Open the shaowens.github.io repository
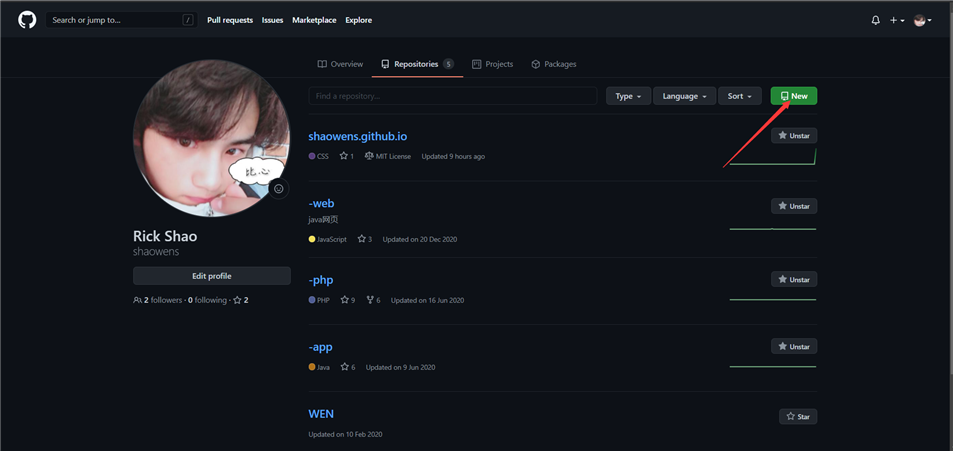The image size is (953, 451). (x=357, y=137)
